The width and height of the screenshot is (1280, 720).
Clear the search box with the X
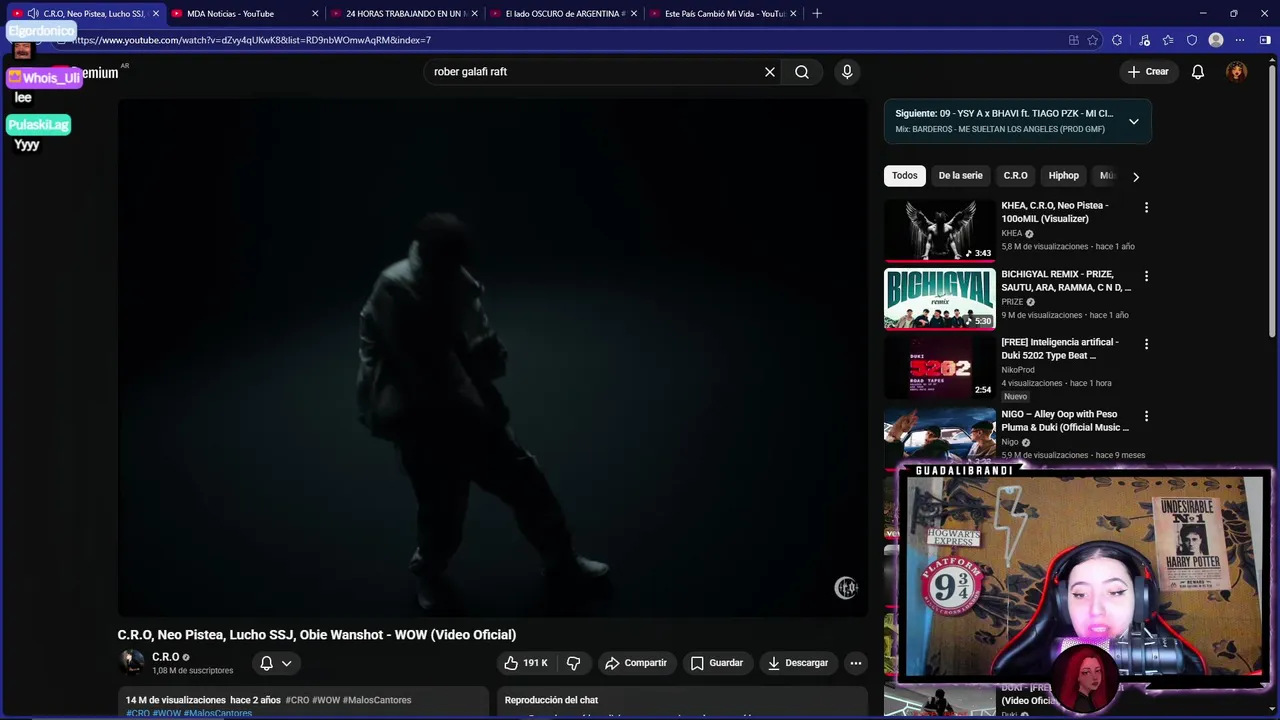[770, 72]
